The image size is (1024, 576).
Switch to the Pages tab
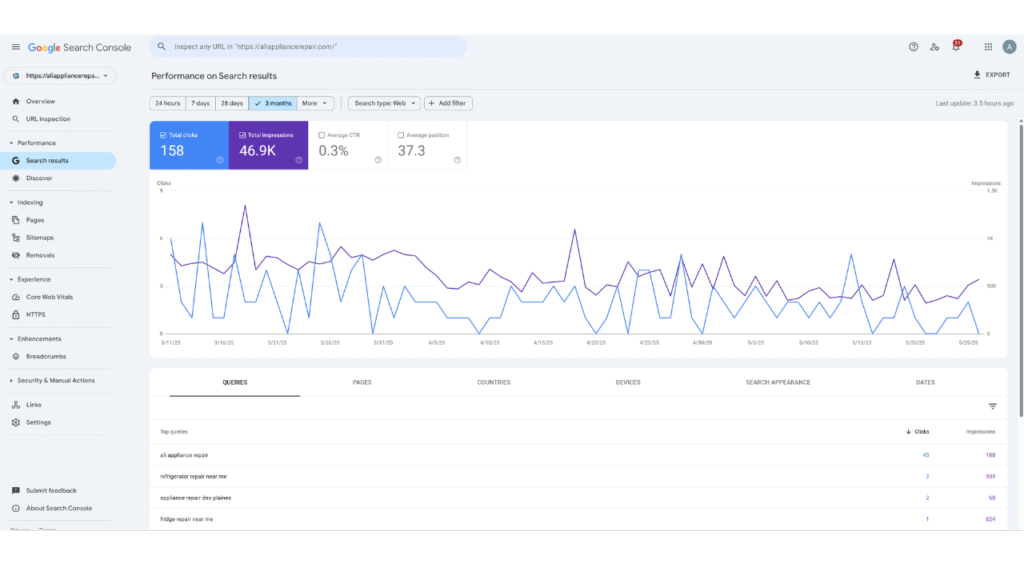362,382
